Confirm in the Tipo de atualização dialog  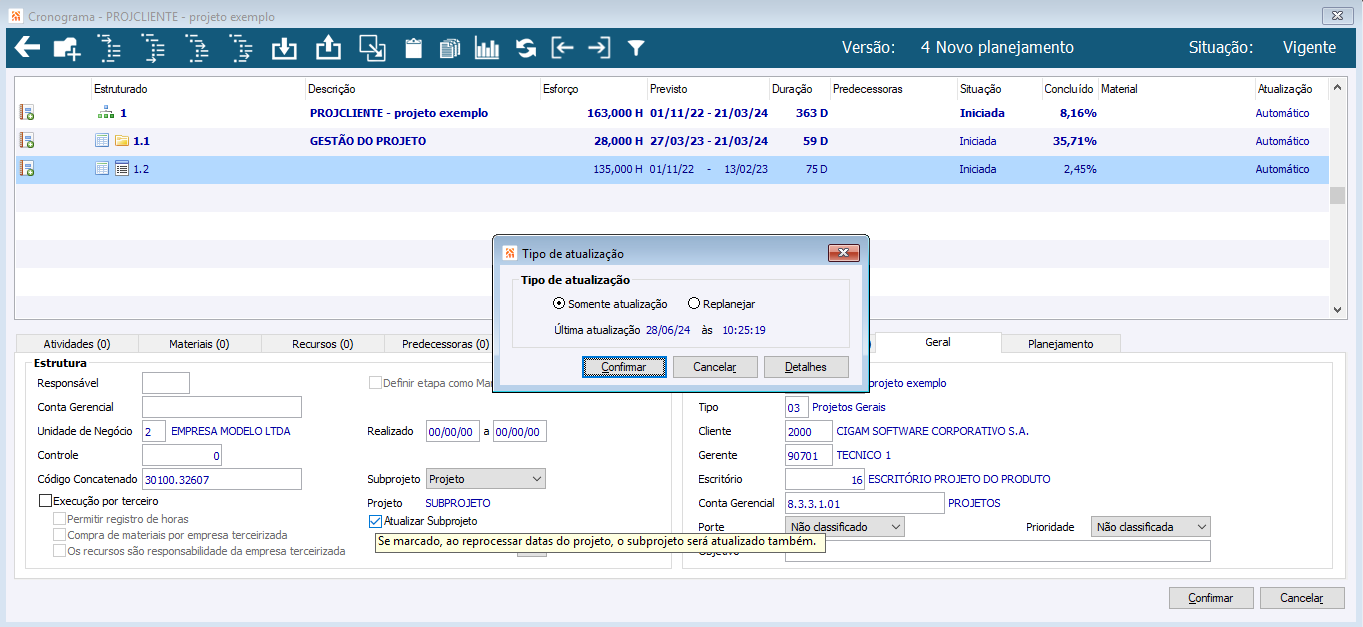point(624,367)
